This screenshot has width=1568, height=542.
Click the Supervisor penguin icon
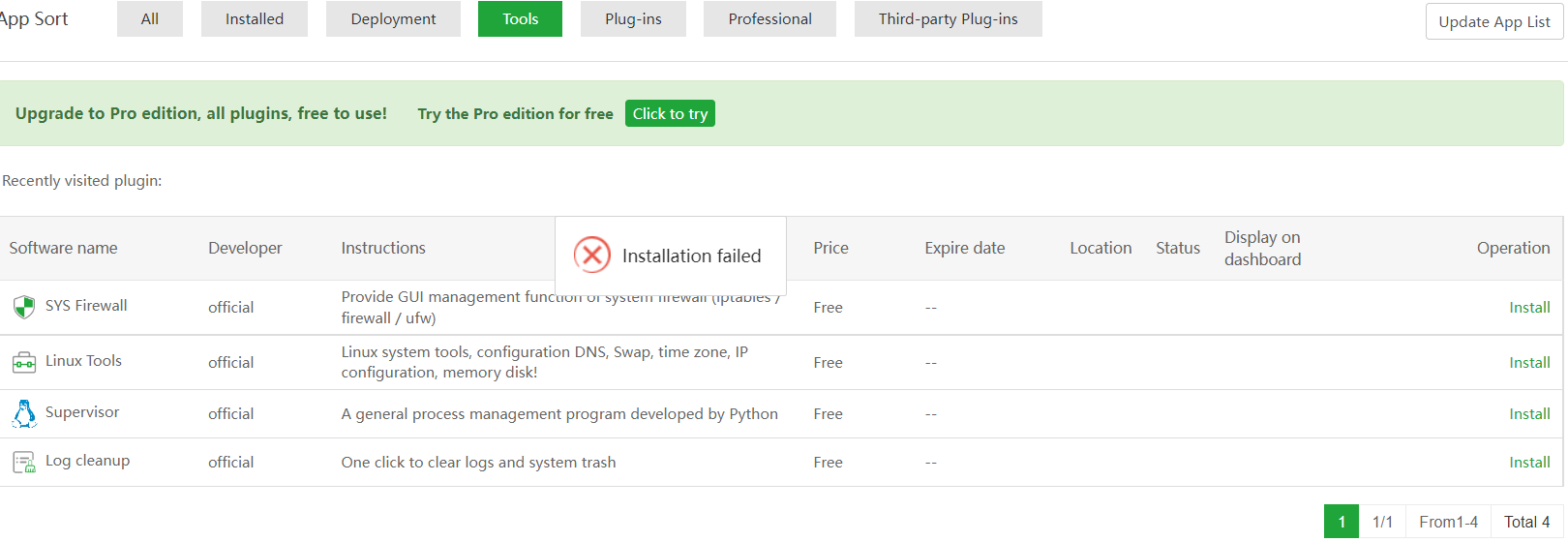pyautogui.click(x=24, y=413)
